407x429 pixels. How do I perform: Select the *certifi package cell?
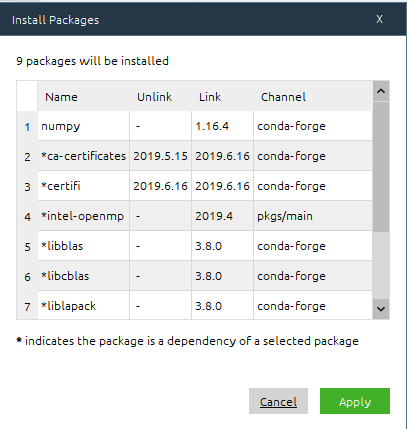[83, 186]
